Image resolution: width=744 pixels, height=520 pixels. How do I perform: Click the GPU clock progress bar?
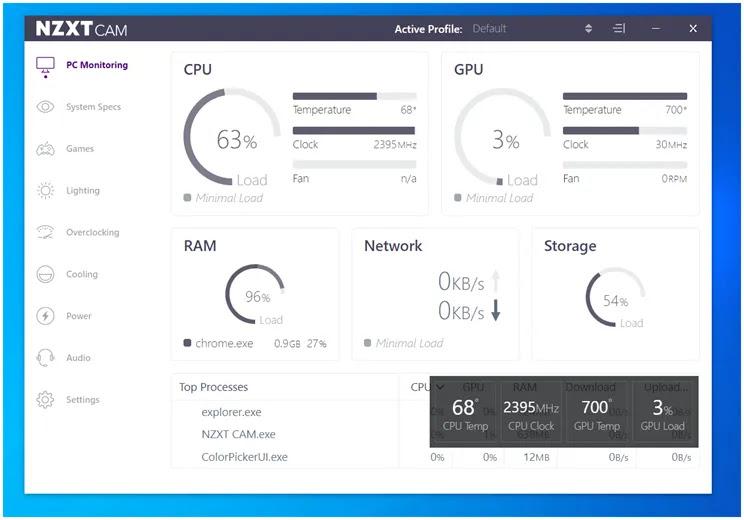point(625,130)
